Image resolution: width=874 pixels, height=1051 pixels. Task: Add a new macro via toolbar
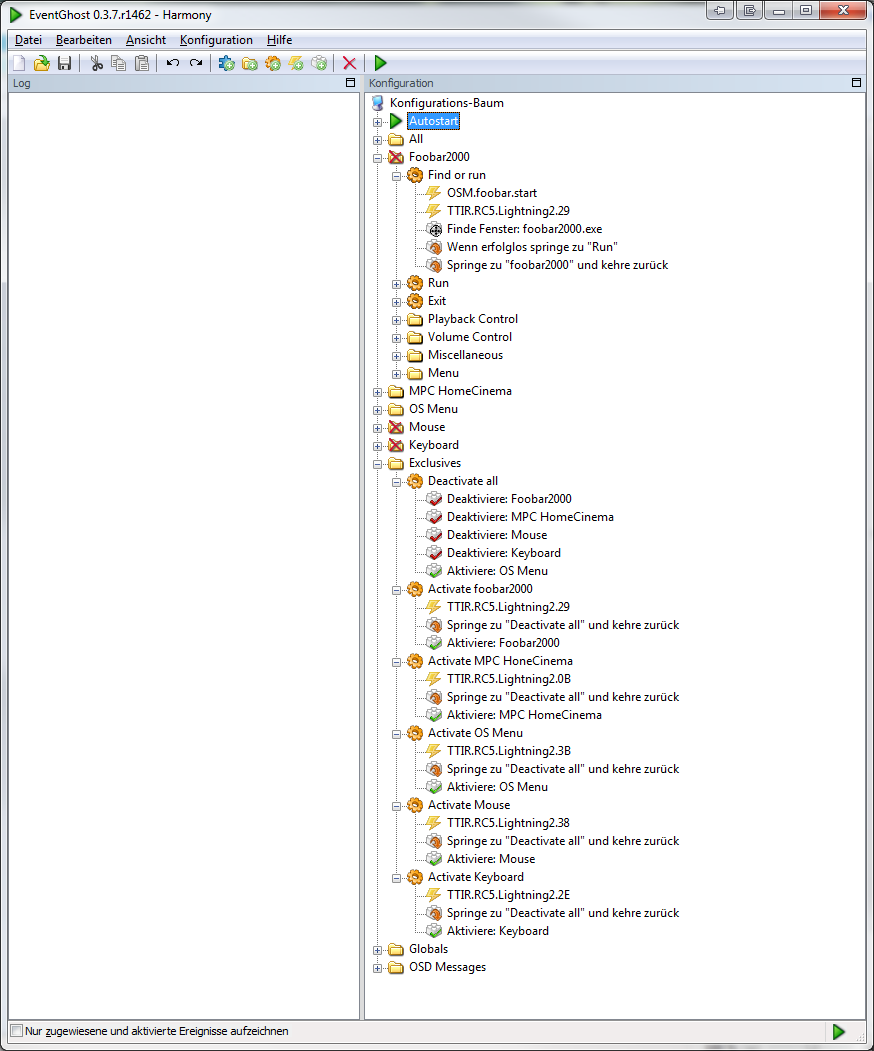click(273, 63)
